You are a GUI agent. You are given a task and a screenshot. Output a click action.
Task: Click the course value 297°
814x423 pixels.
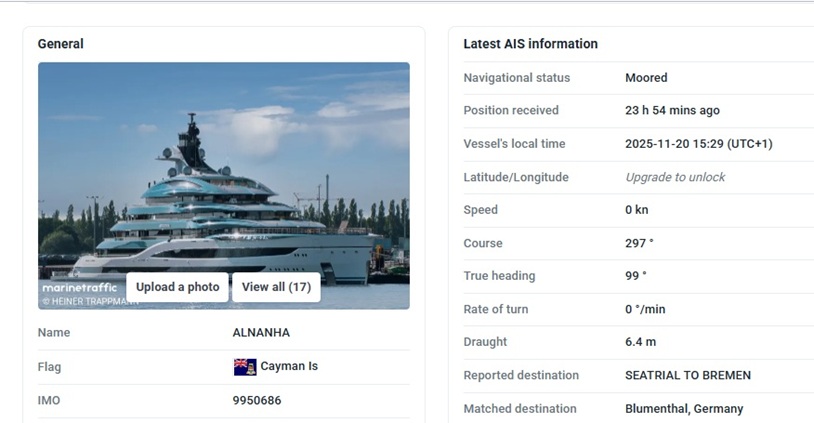639,243
